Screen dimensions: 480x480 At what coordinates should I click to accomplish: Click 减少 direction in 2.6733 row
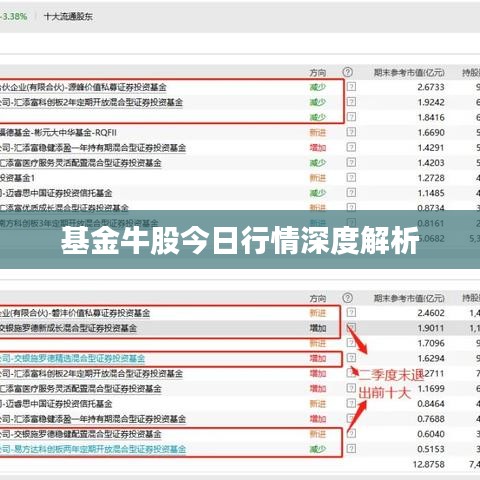318,87
